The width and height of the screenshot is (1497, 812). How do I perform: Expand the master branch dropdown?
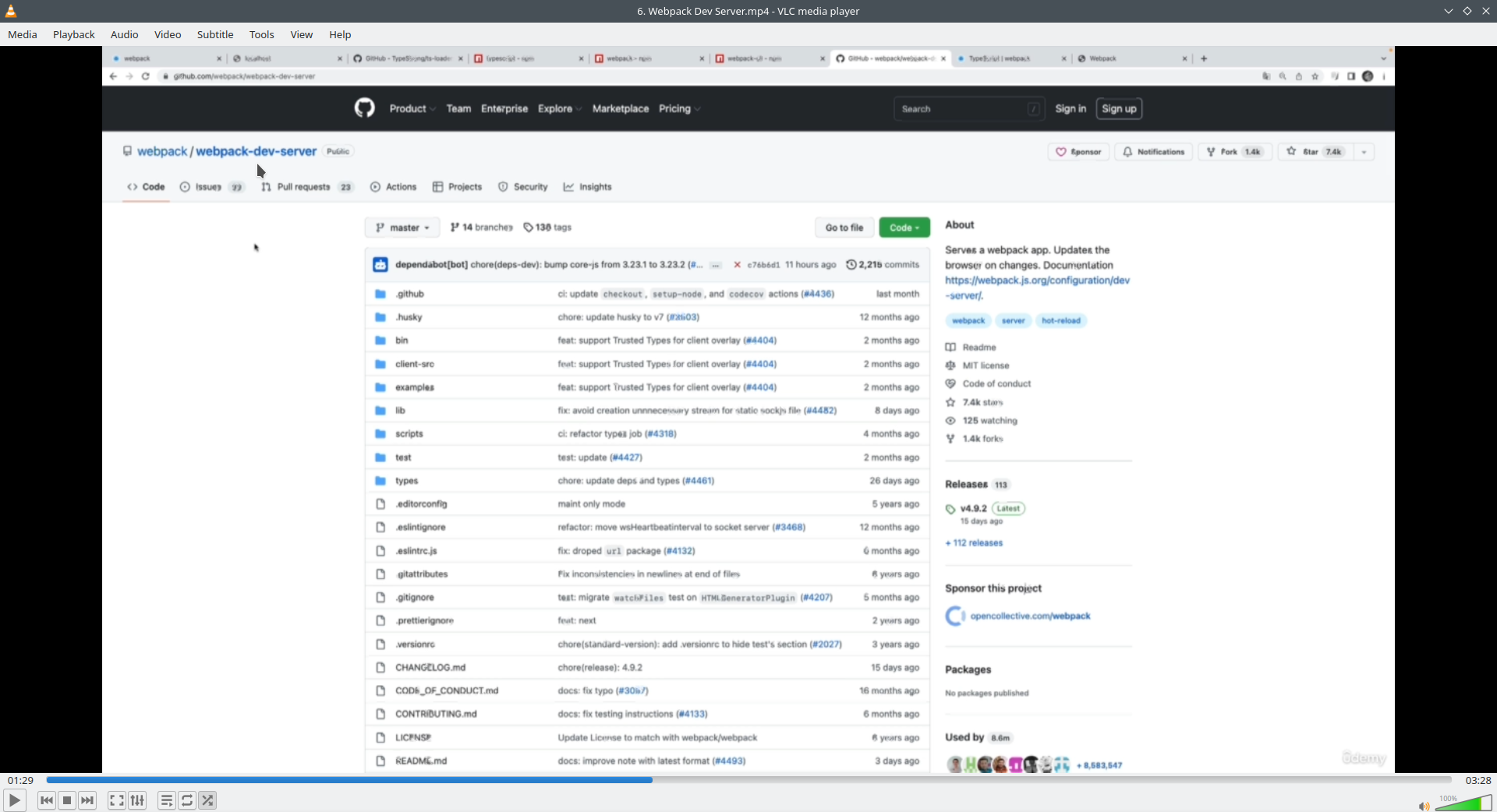[402, 228]
